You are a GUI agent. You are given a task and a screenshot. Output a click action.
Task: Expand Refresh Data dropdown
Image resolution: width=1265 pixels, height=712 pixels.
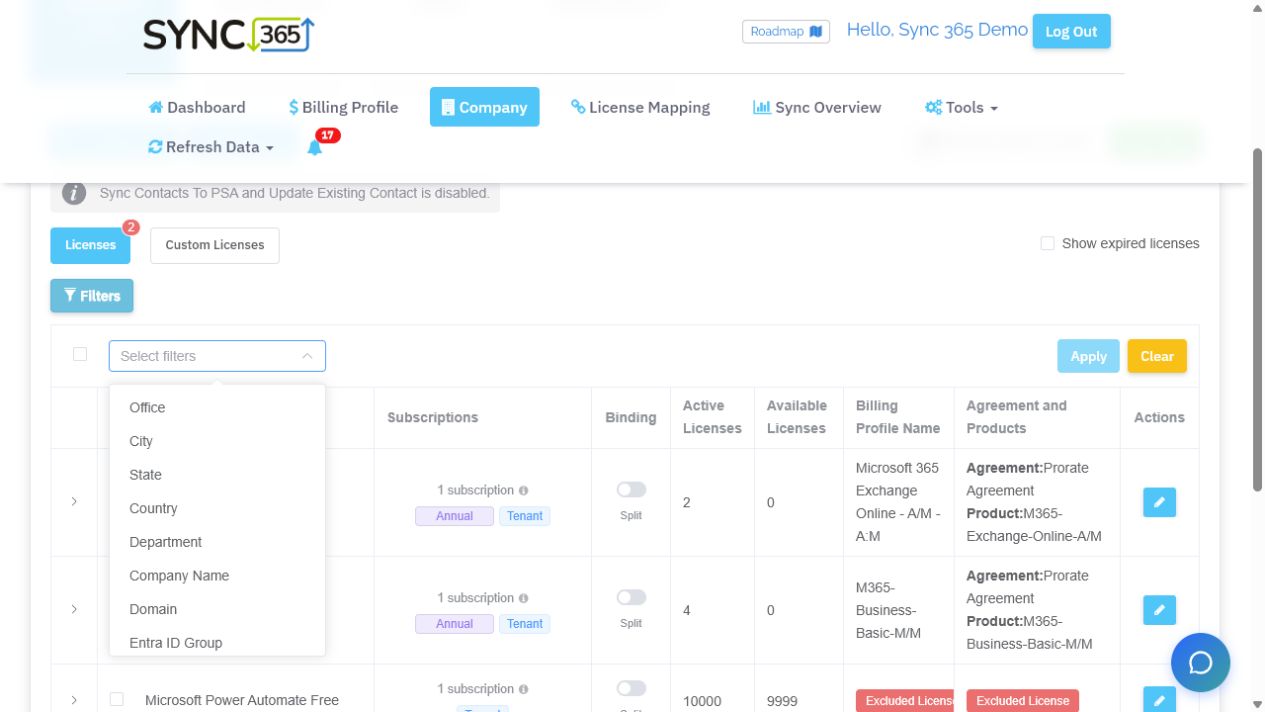(211, 147)
